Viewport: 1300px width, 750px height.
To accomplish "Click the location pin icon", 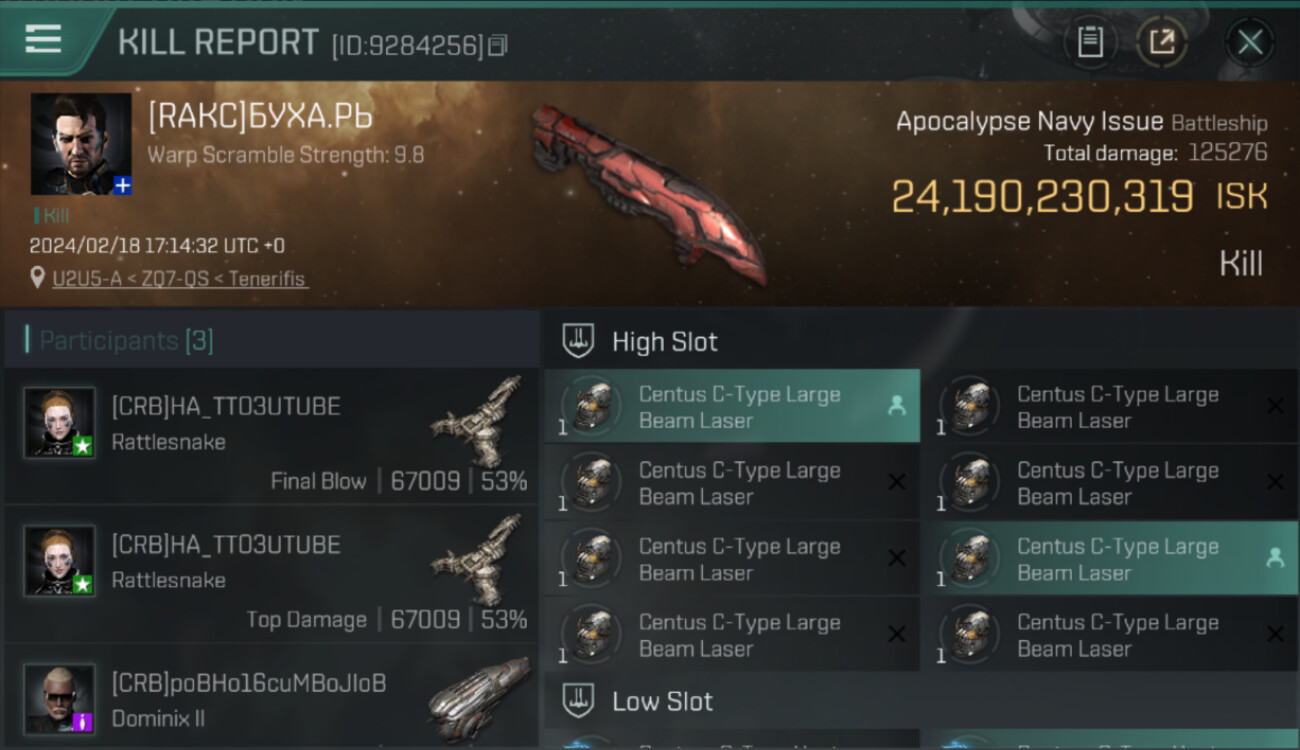I will (38, 278).
